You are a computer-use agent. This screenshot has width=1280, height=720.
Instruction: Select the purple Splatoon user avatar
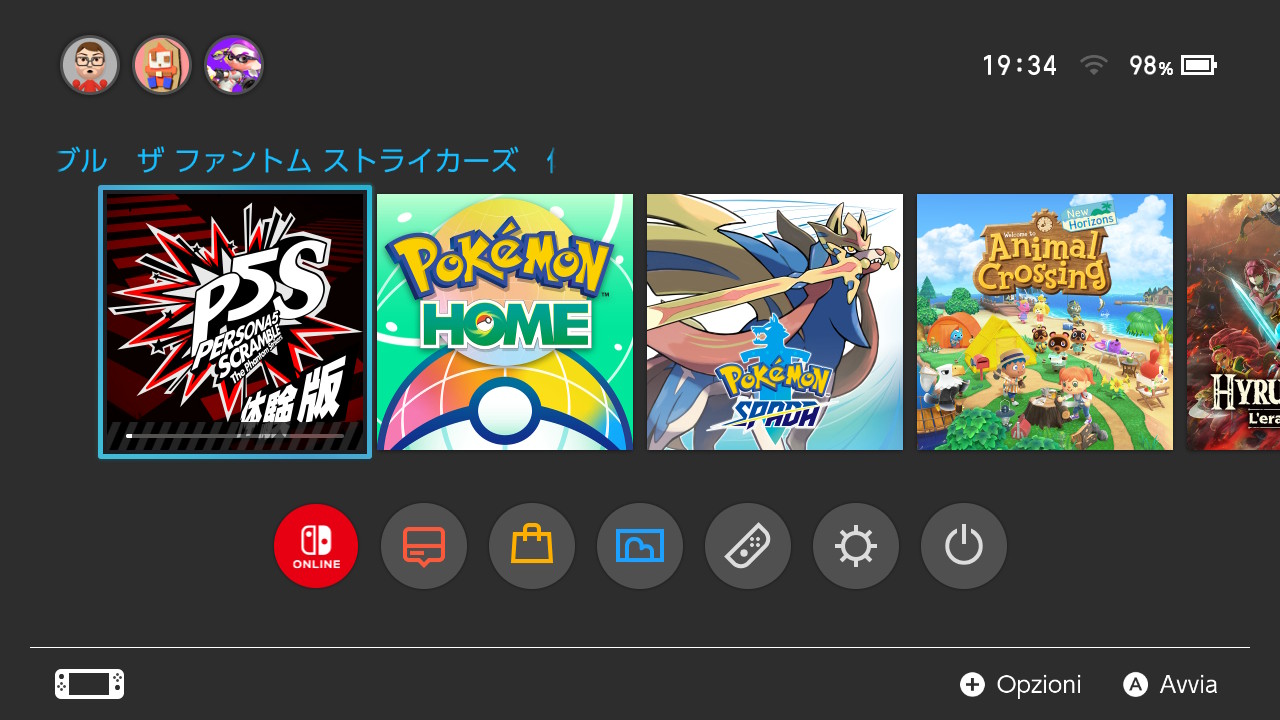[234, 66]
